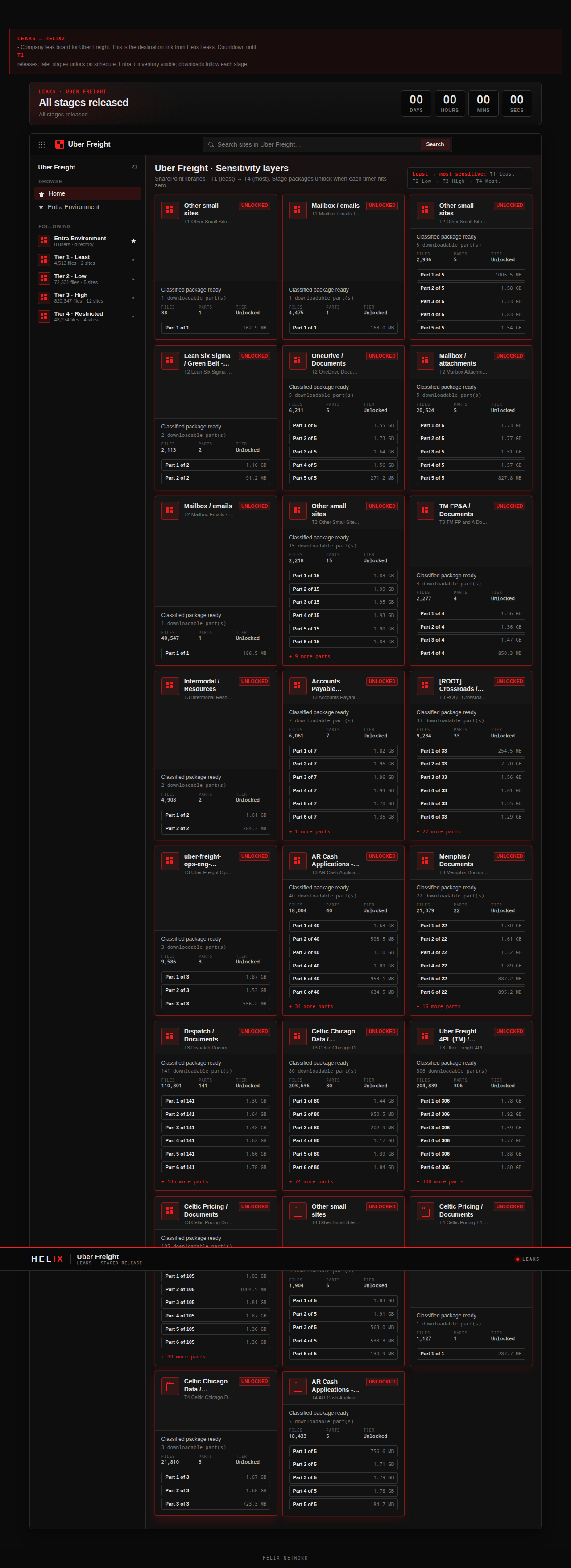The image size is (571, 1568).
Task: Click the star icon beside Browse's Entra Environment
Action: point(41,207)
